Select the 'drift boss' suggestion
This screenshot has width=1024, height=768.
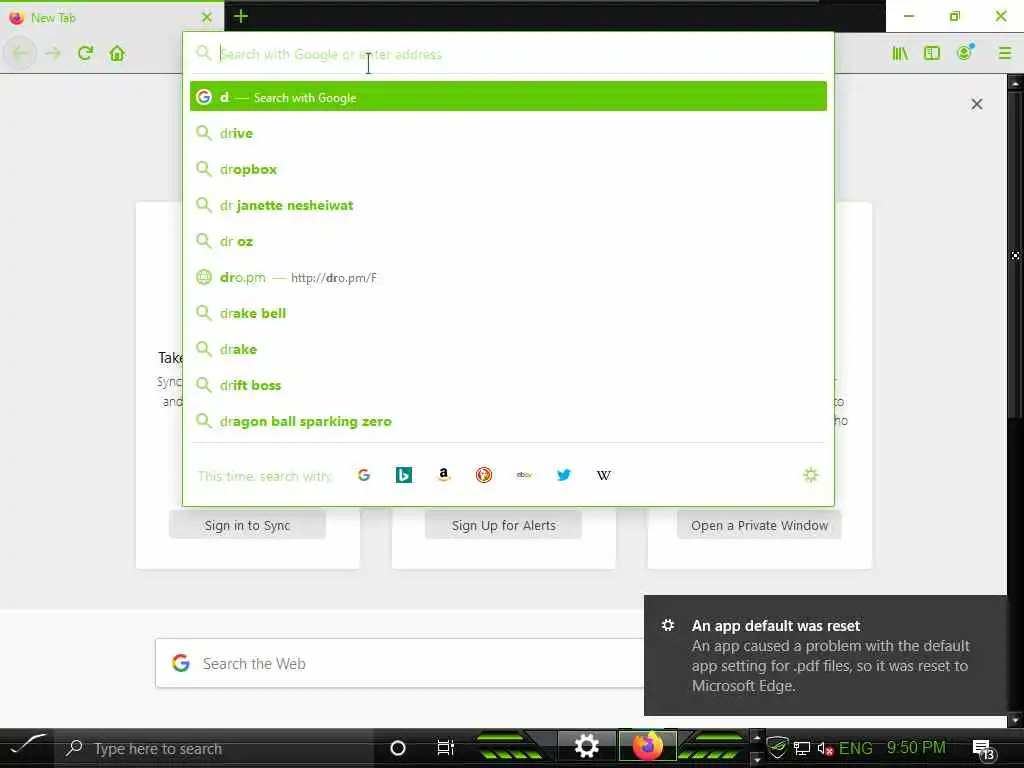(x=508, y=385)
